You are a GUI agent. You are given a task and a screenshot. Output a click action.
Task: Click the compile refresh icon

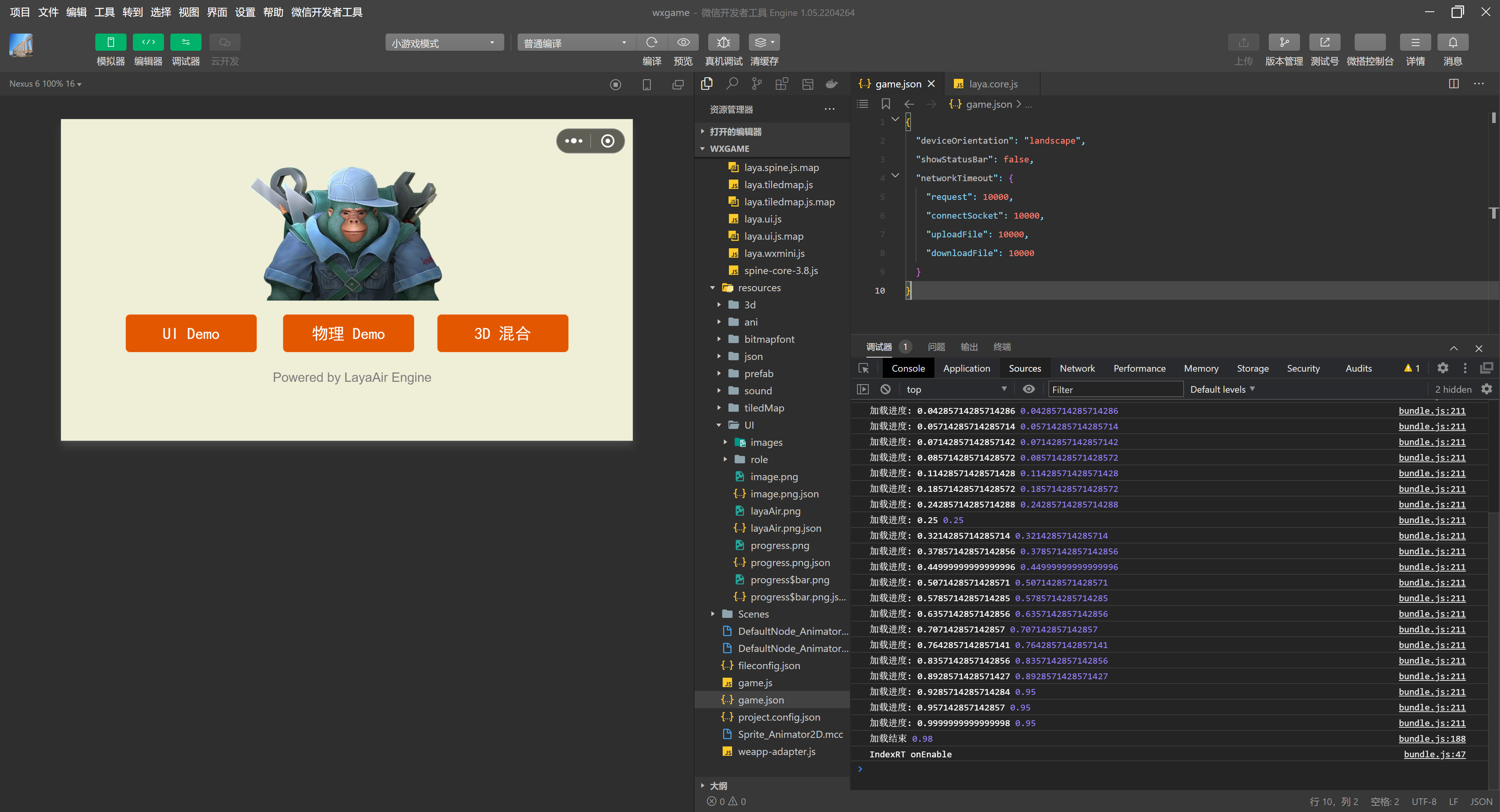(x=652, y=42)
